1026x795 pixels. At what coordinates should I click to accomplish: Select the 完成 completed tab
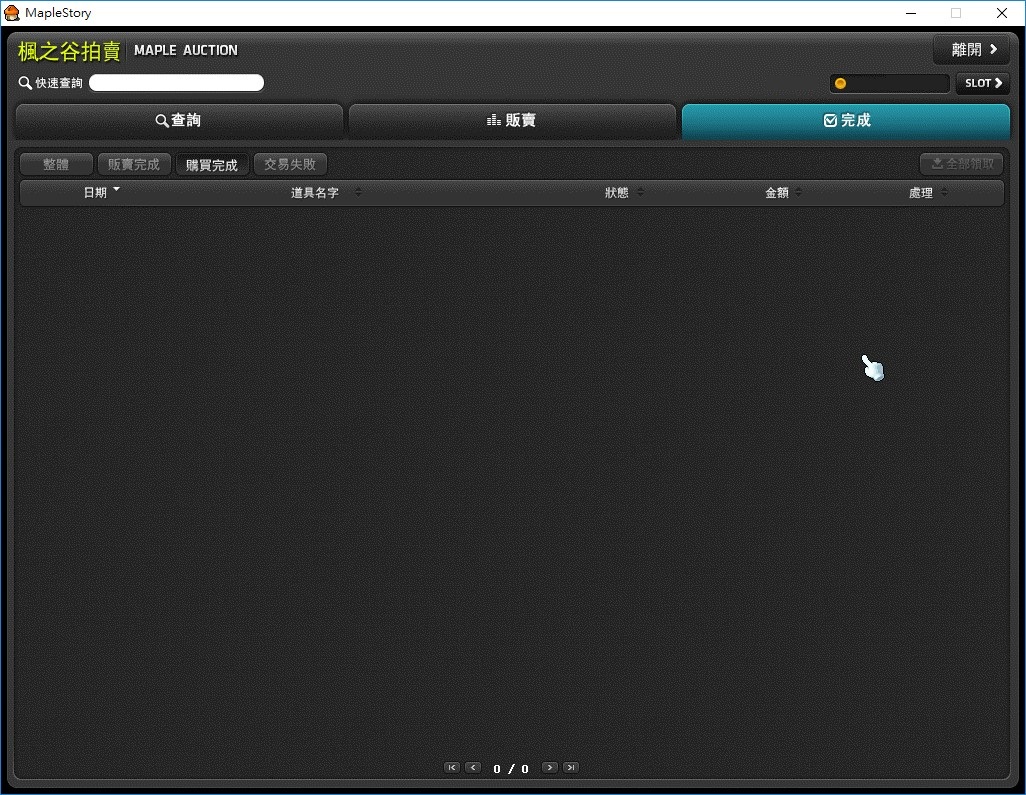[846, 121]
